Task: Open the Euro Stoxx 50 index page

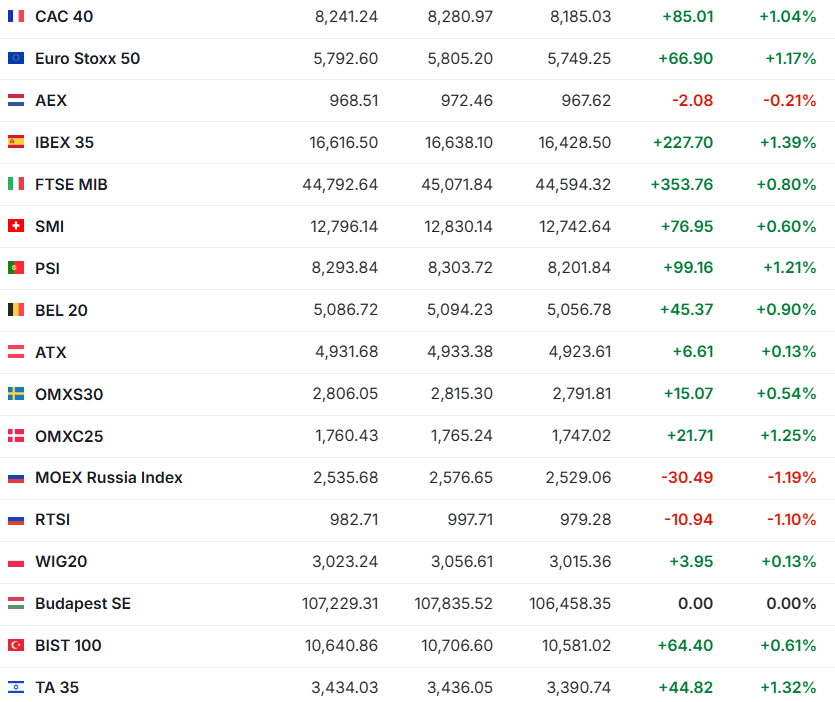Action: click(87, 59)
